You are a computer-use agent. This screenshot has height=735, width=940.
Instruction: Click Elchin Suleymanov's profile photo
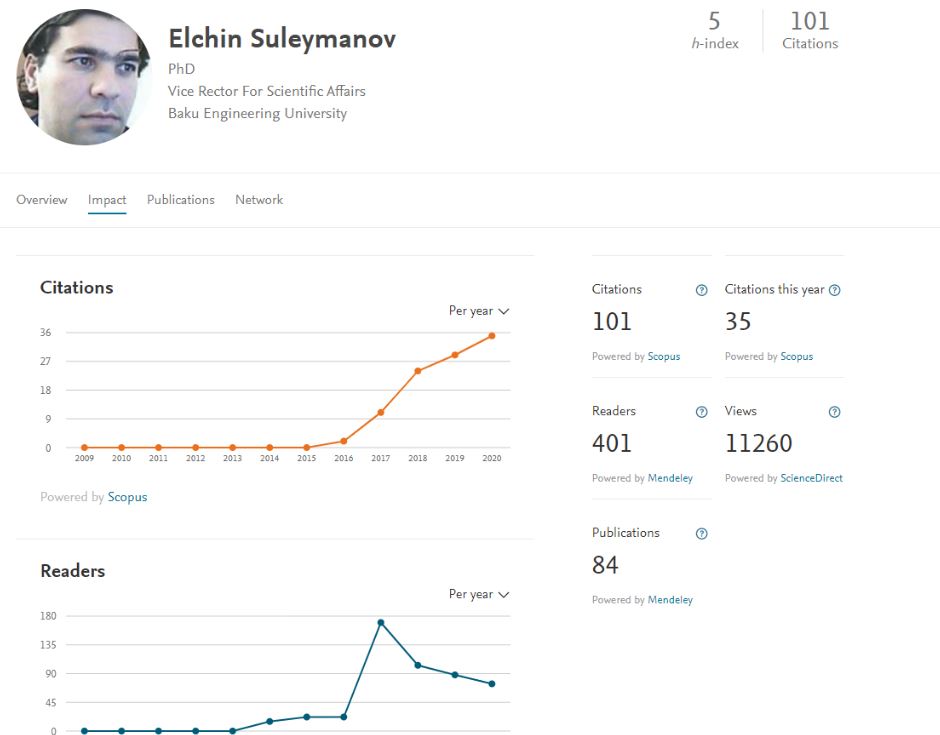(x=84, y=77)
